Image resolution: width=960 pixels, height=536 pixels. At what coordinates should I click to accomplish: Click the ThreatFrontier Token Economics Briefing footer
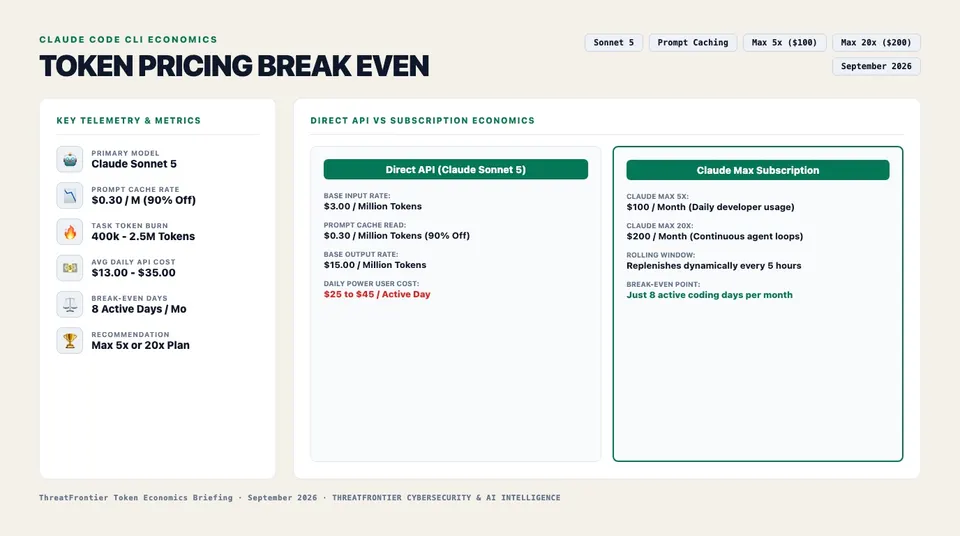click(x=136, y=498)
